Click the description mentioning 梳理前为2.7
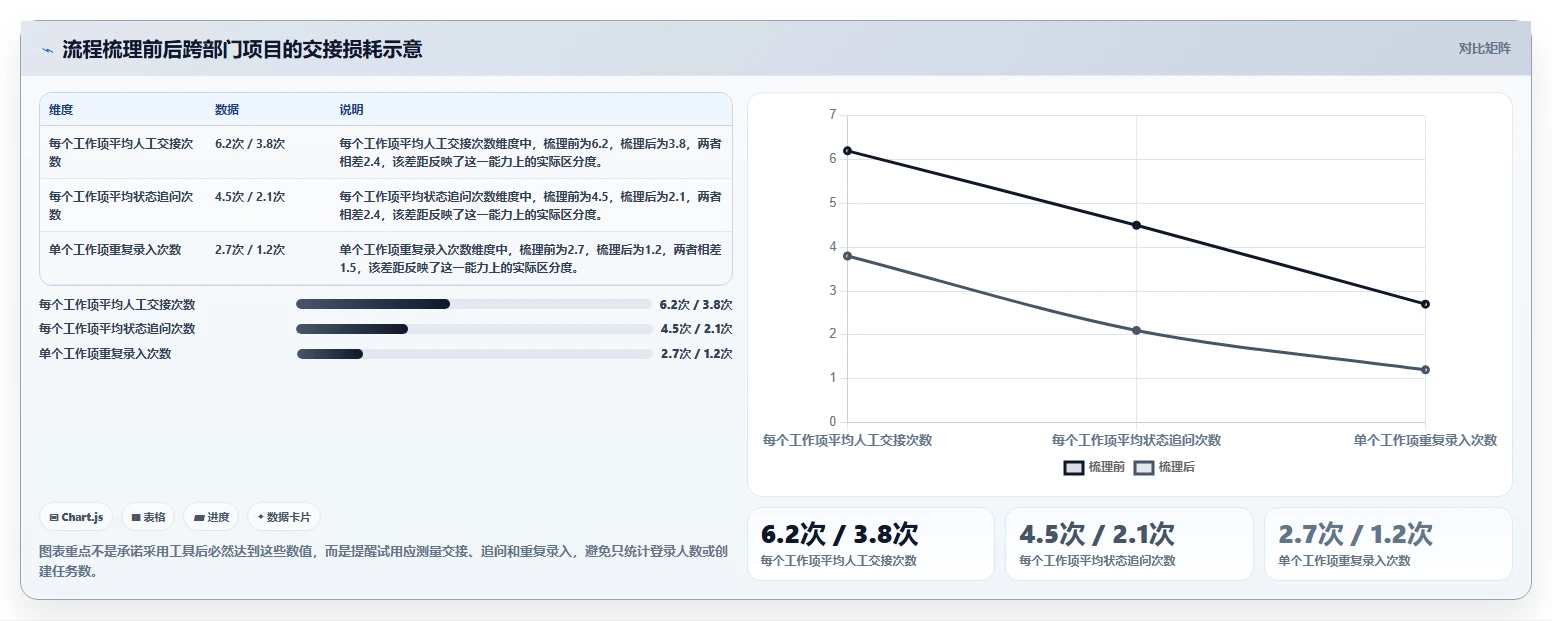This screenshot has height=621, width=1552. pos(530,258)
